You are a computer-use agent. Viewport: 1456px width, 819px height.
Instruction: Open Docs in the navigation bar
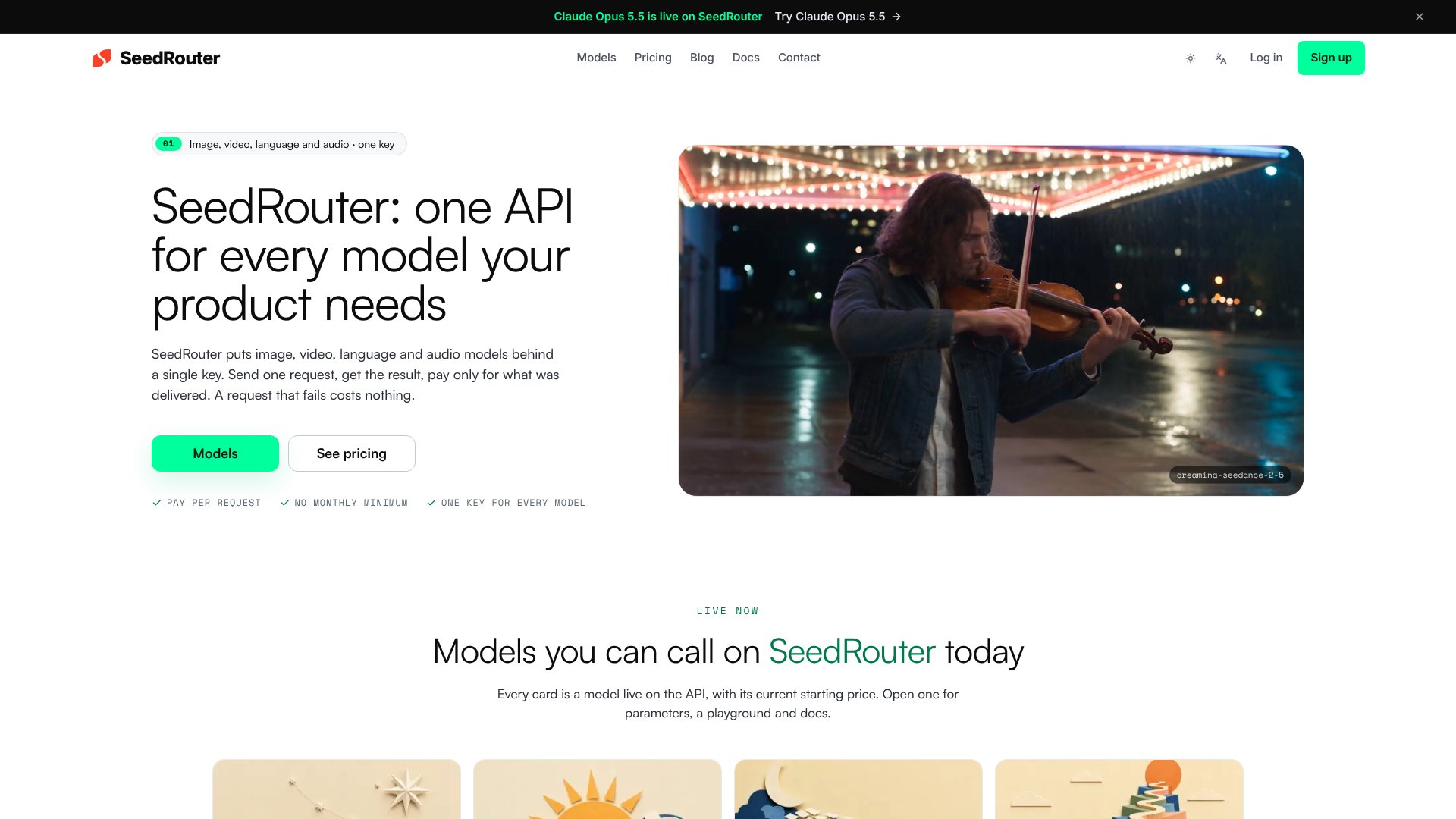pyautogui.click(x=745, y=58)
